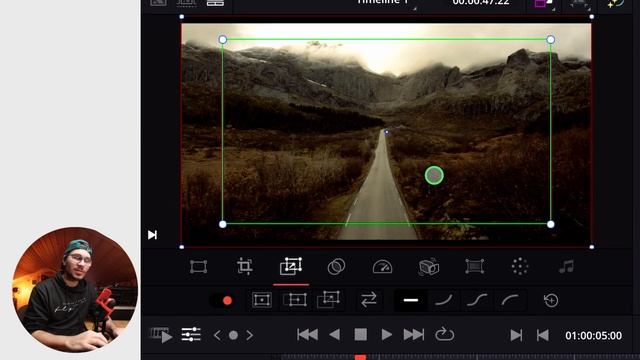Reset the dynamic zoom settings
Viewport: 640px width, 360px height.
click(x=551, y=300)
